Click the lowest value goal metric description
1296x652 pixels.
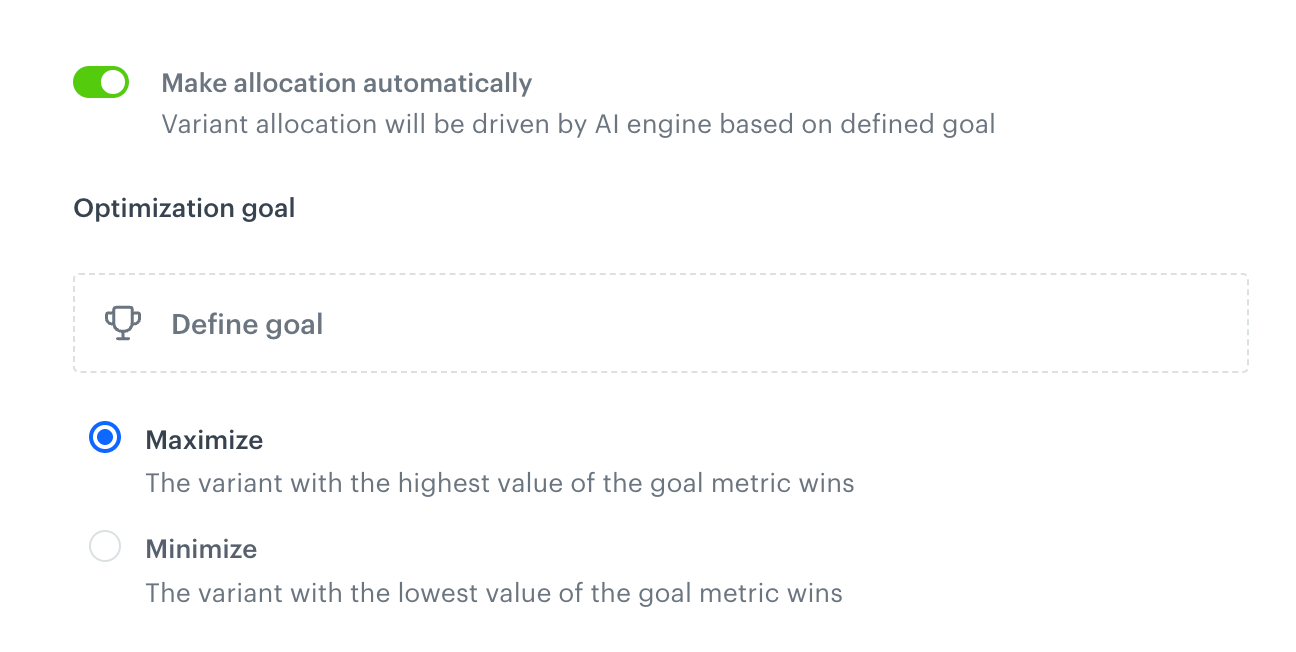point(495,592)
